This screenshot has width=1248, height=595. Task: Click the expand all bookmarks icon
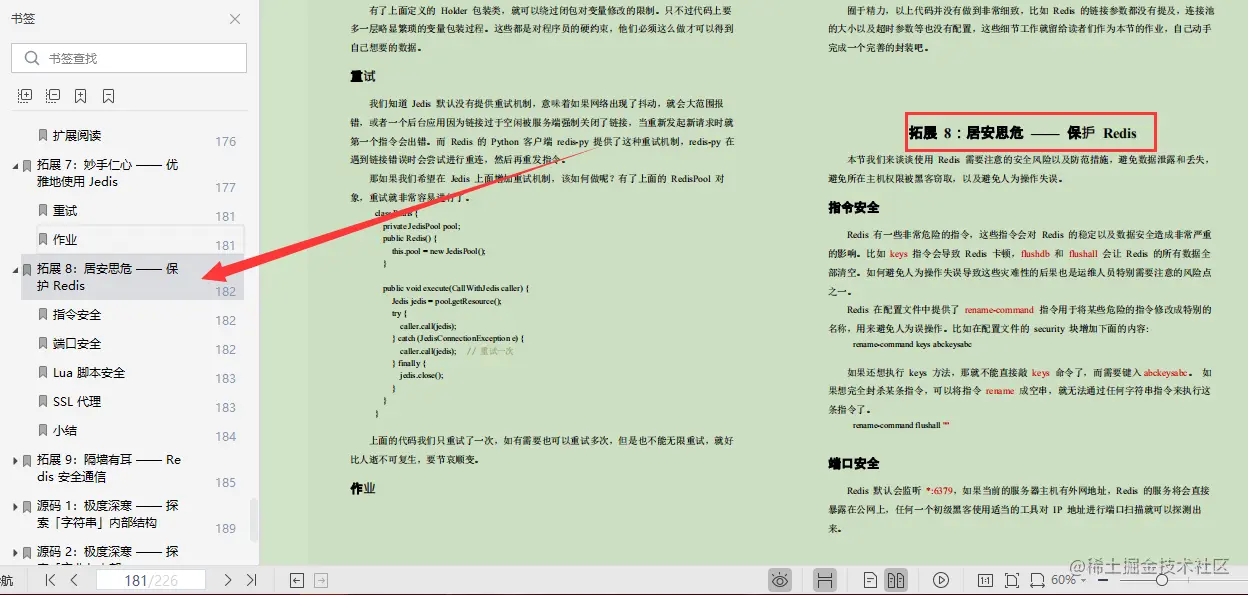coord(24,94)
